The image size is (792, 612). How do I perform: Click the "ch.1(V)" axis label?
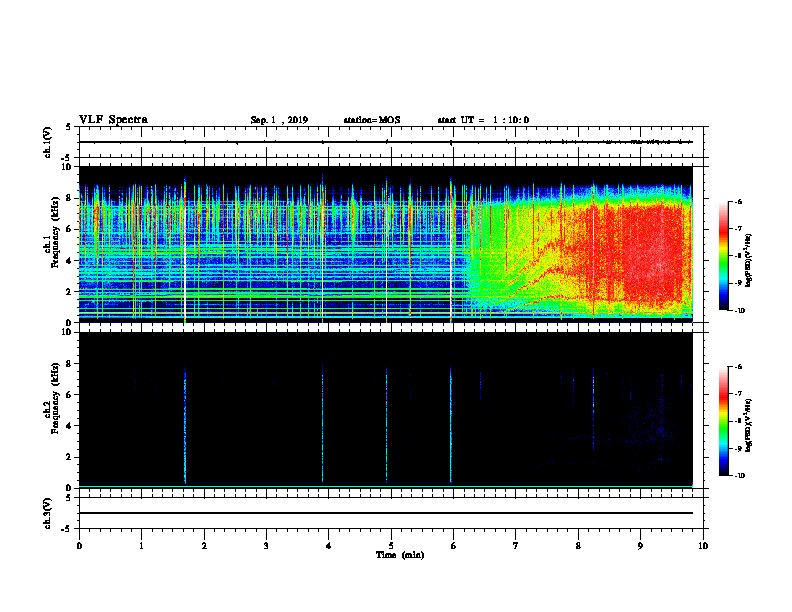[48, 142]
